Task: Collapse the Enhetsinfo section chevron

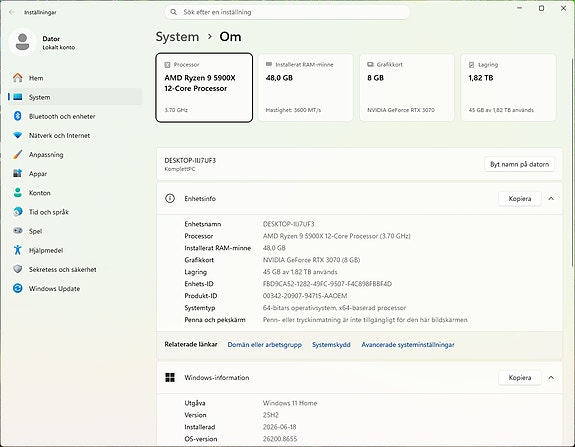Action: tap(551, 198)
